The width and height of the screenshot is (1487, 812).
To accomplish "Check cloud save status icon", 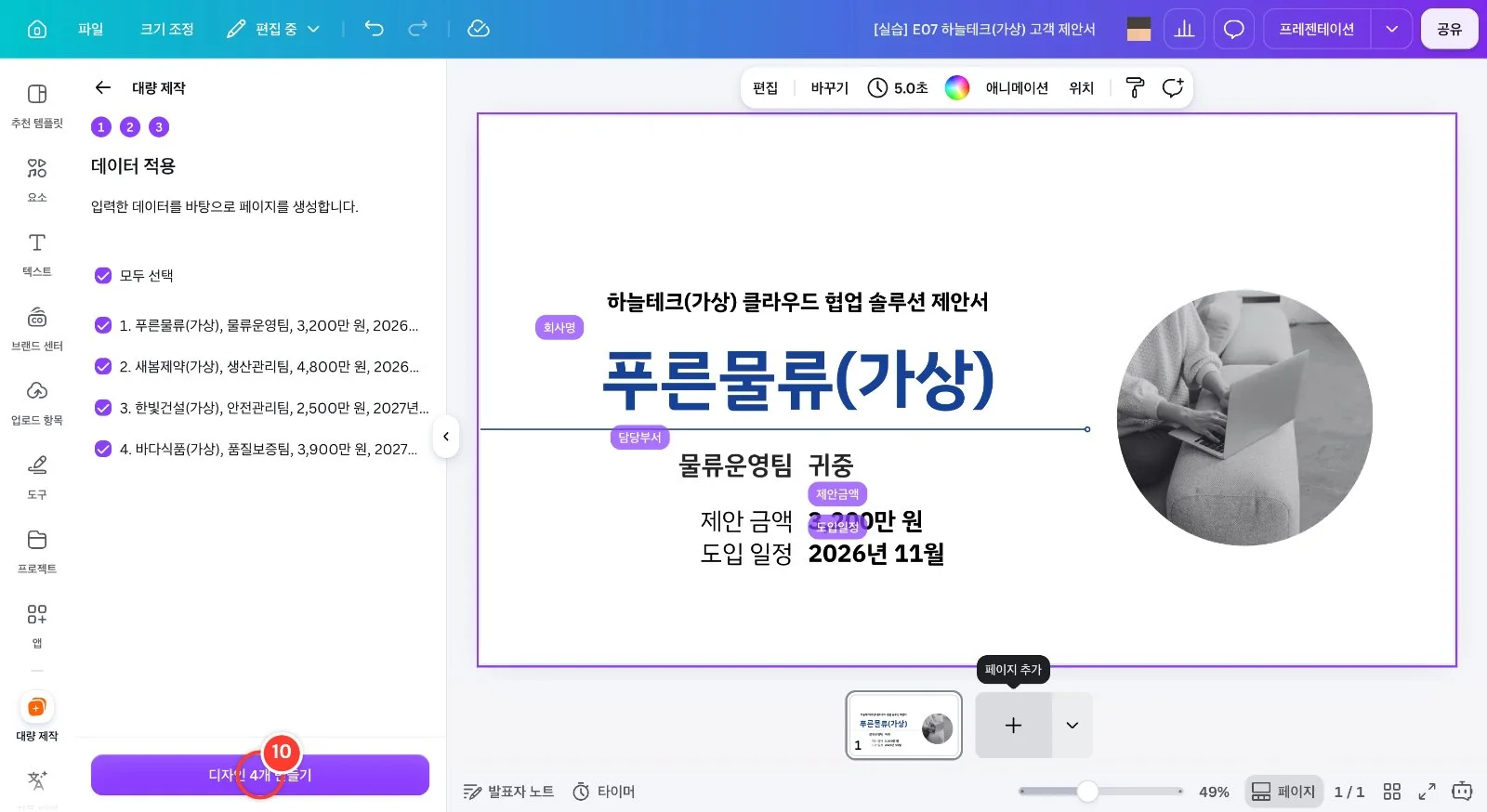I will tap(479, 29).
